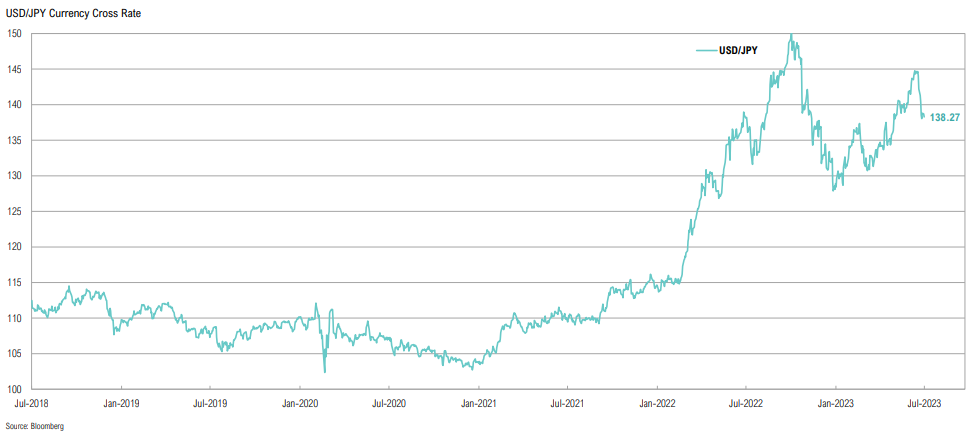Click the Jul-2020 x-axis label

(x=388, y=404)
